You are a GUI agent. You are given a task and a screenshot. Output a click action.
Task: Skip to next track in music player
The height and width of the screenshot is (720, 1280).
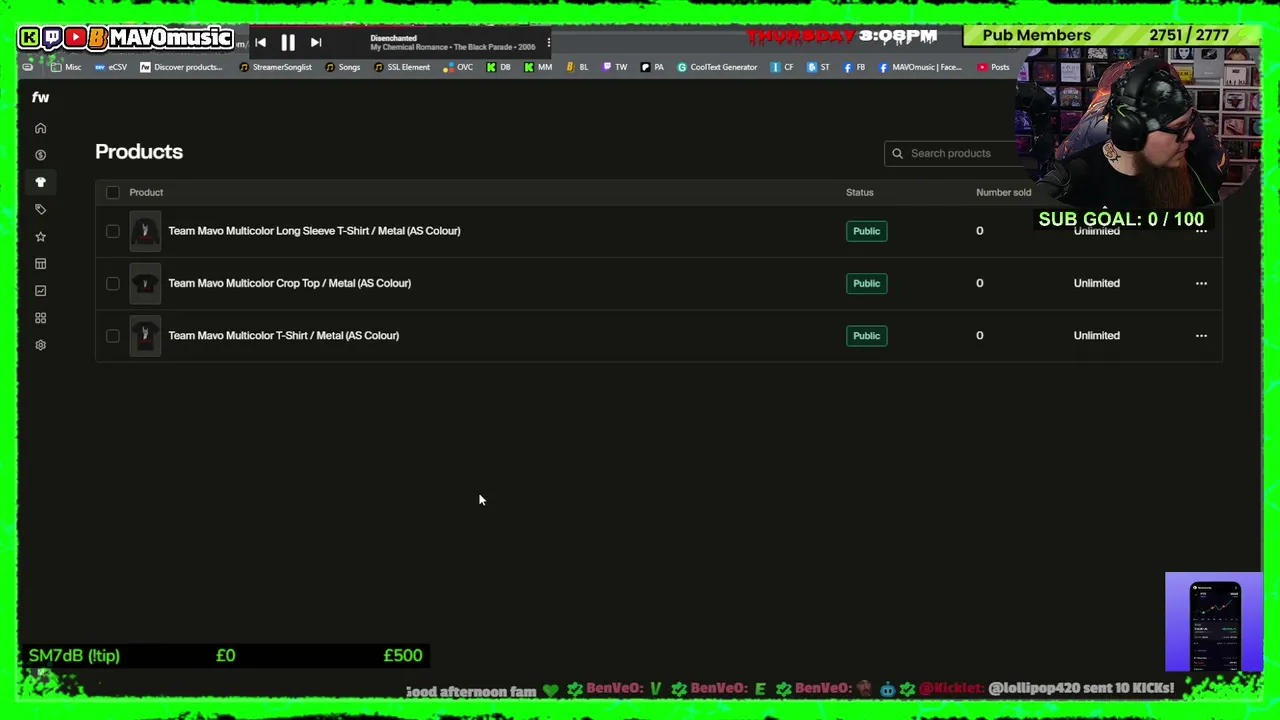point(316,42)
